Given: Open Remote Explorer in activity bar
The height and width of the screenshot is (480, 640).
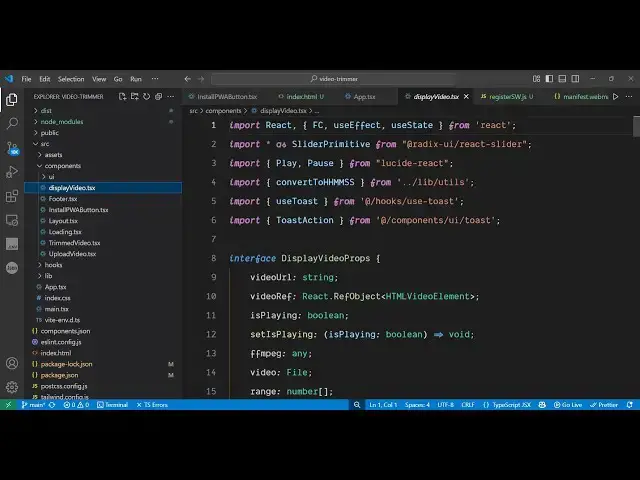Looking at the screenshot, I should coord(12,220).
